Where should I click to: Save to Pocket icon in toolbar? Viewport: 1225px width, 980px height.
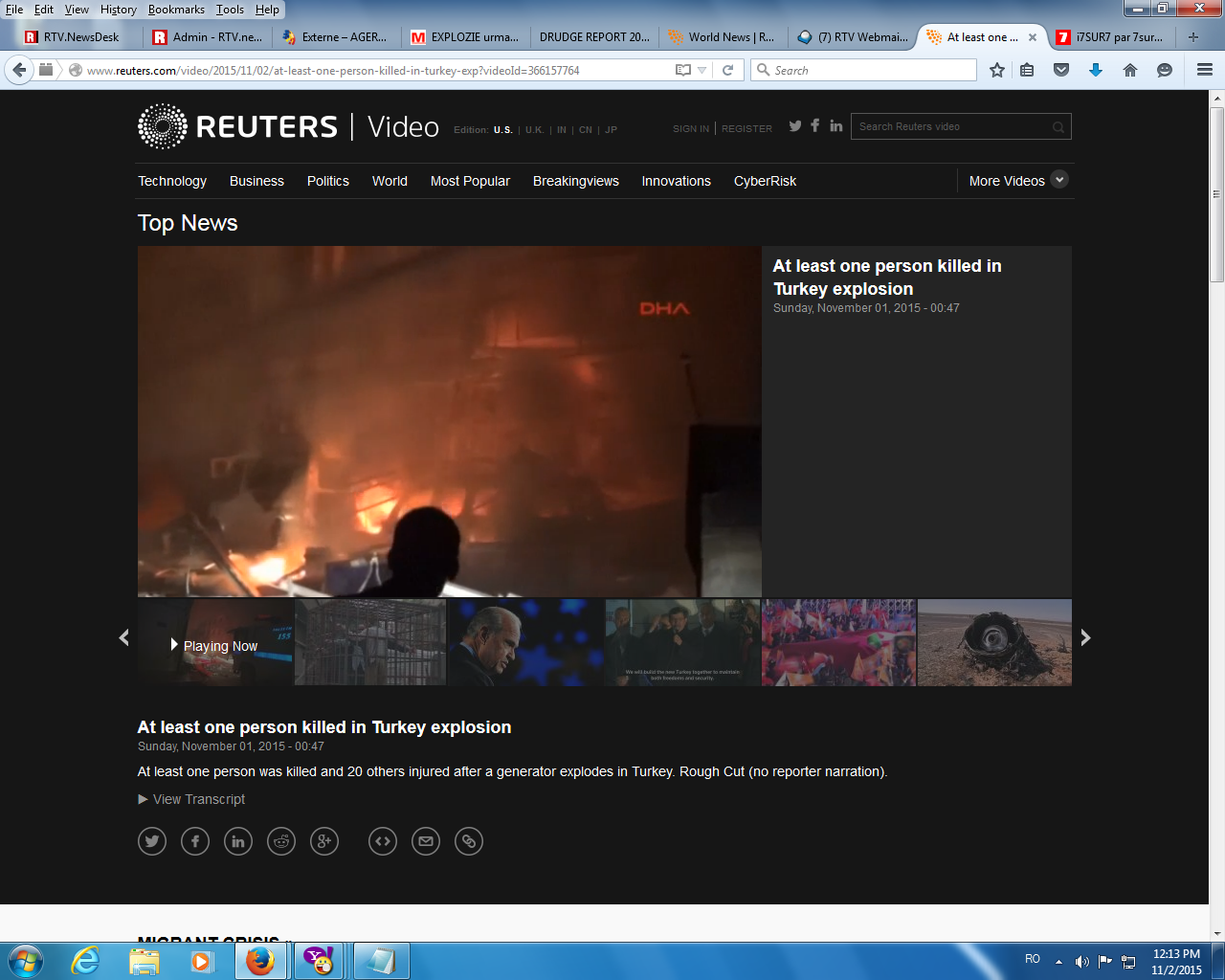click(1061, 70)
